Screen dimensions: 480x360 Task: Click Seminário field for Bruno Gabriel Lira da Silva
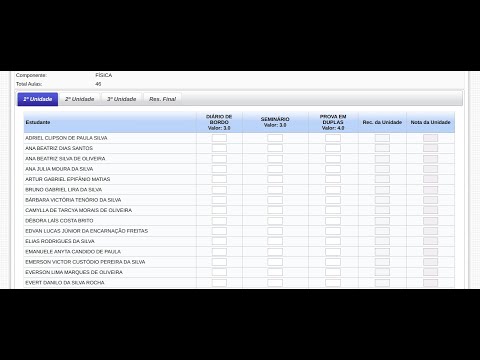point(275,190)
